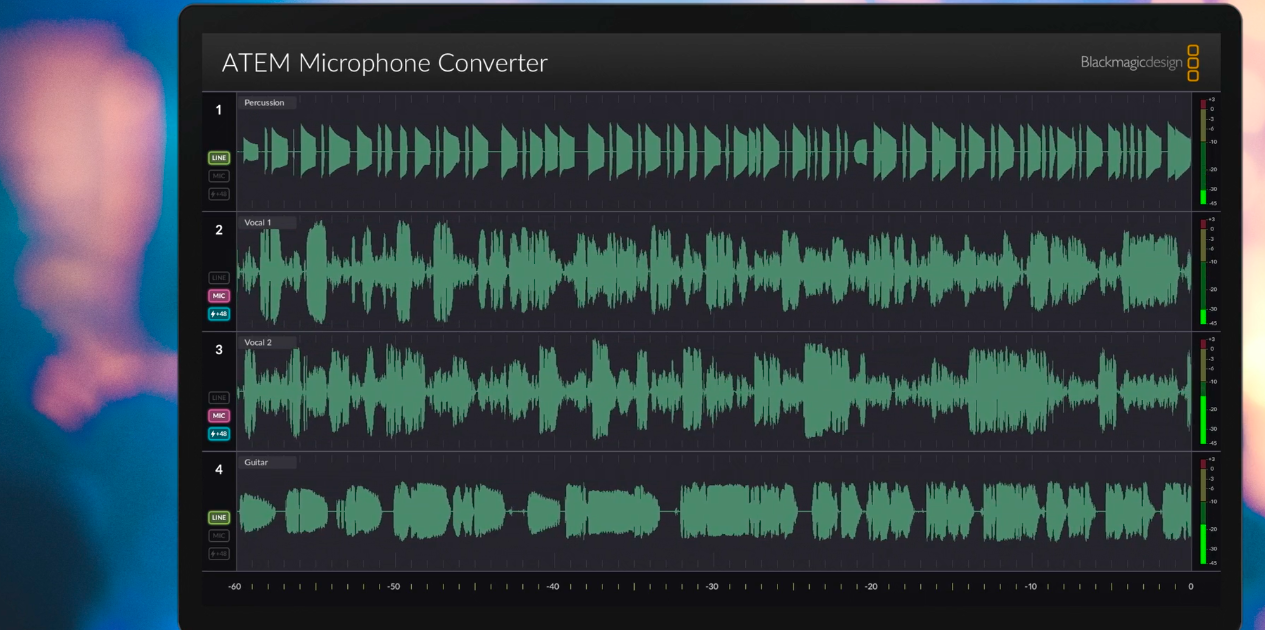1265x630 pixels.
Task: Click the Blackmagicdesign logo
Action: [1140, 62]
